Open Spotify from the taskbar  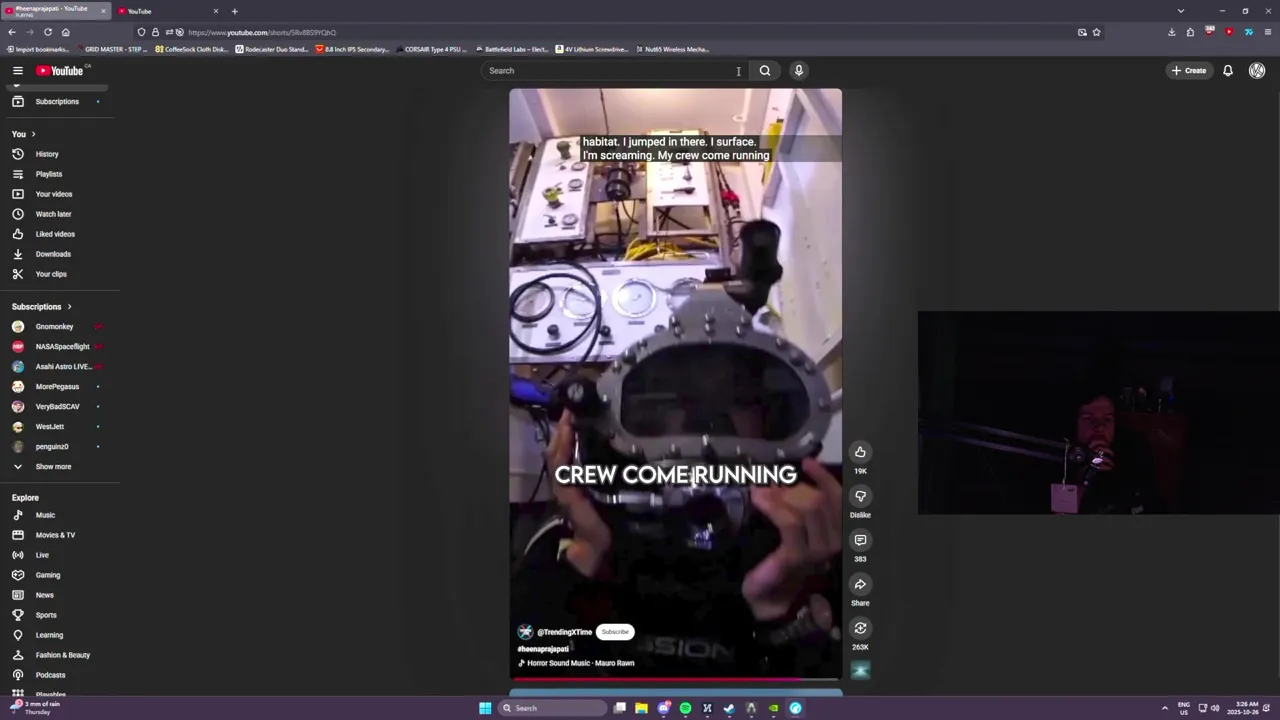pos(685,708)
